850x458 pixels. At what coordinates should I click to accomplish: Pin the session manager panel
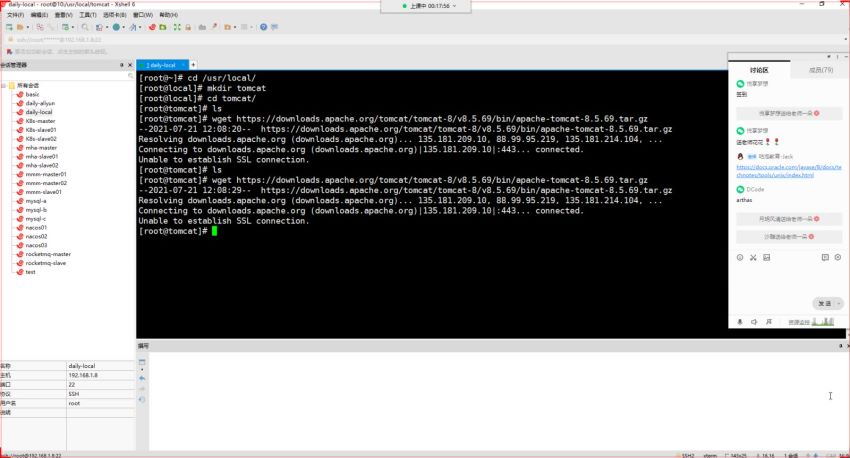[x=121, y=65]
